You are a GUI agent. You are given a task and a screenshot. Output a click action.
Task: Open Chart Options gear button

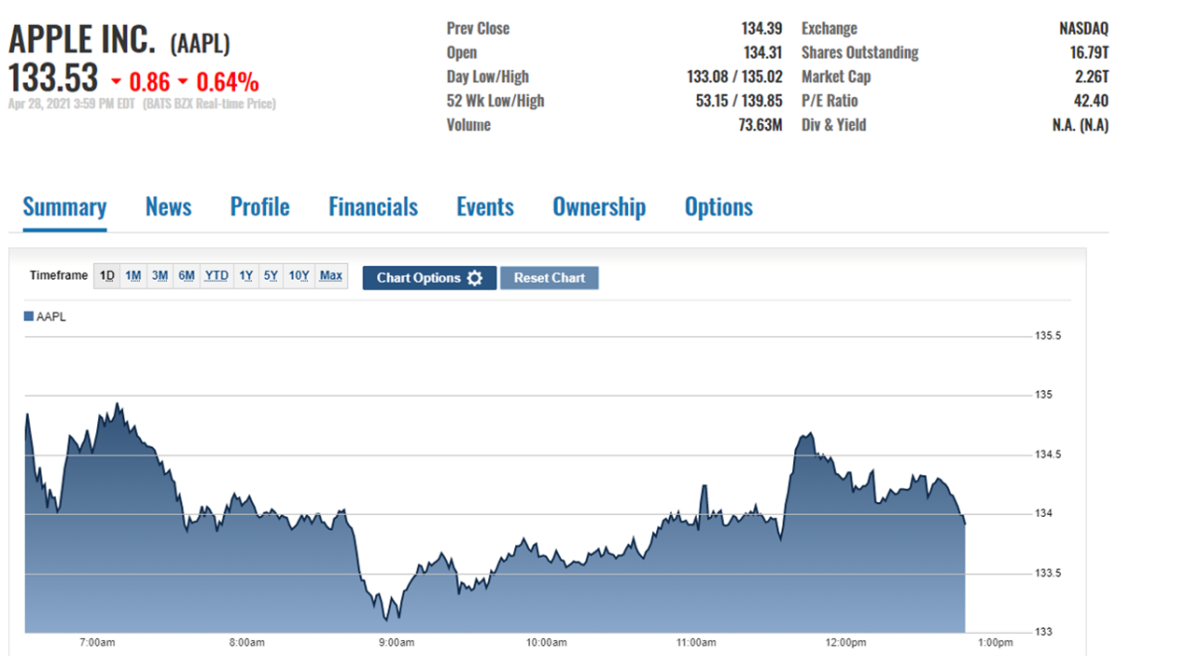tap(429, 278)
